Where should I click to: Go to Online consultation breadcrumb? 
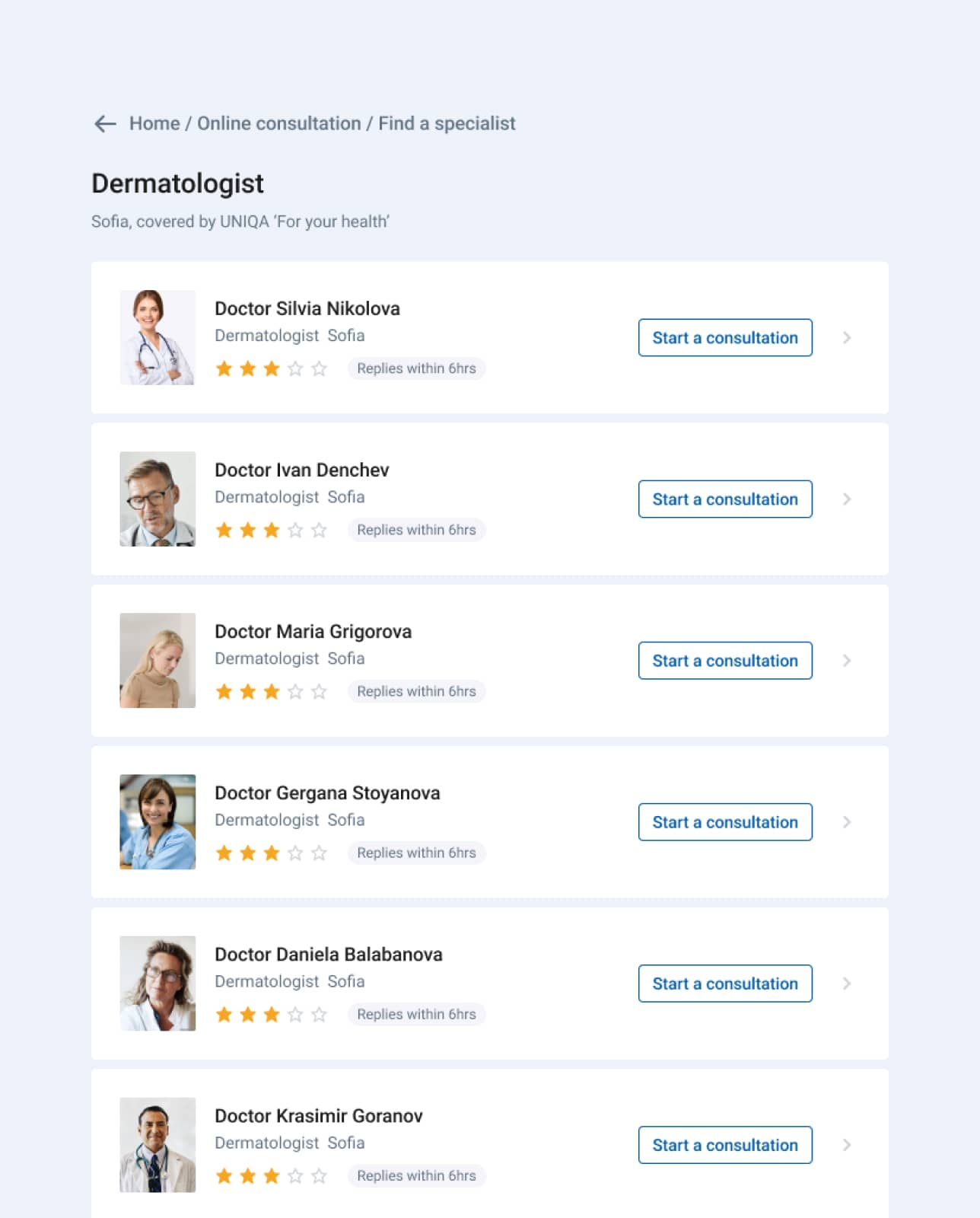[279, 123]
